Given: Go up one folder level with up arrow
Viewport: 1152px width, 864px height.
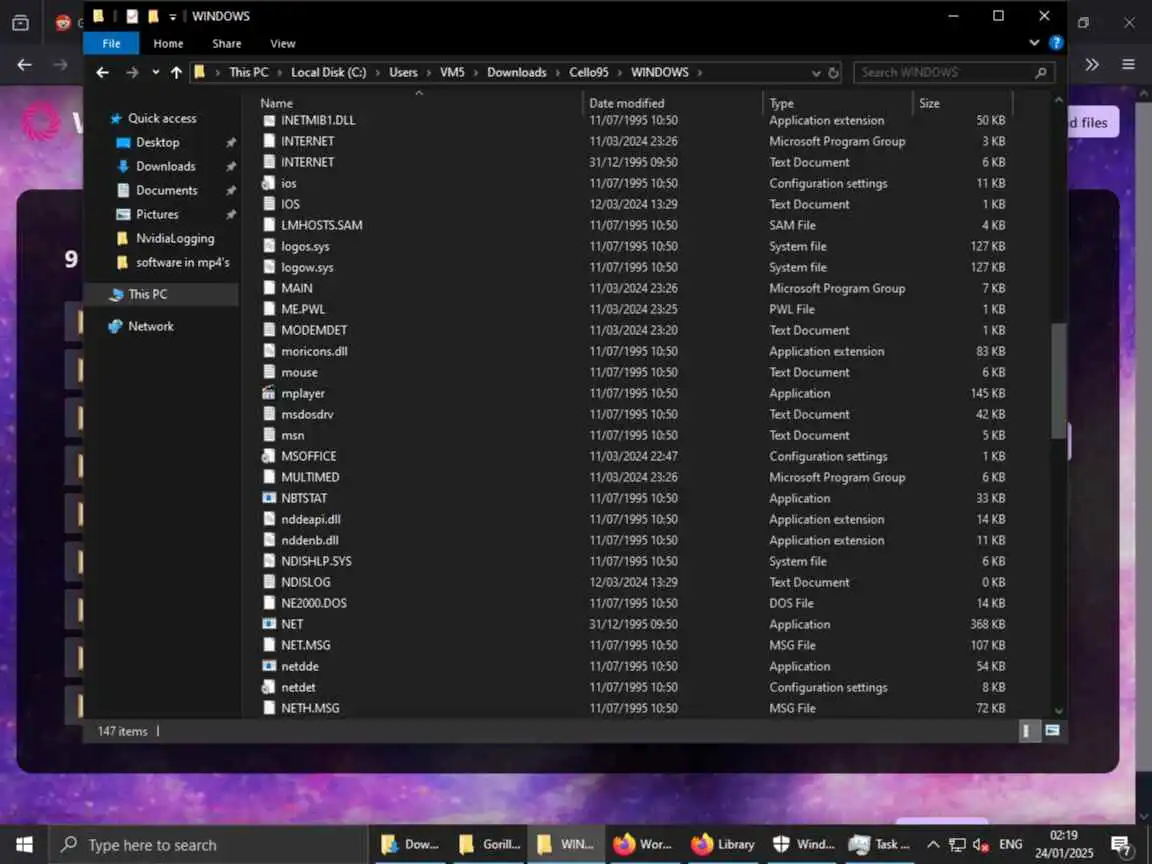Looking at the screenshot, I should [x=176, y=72].
